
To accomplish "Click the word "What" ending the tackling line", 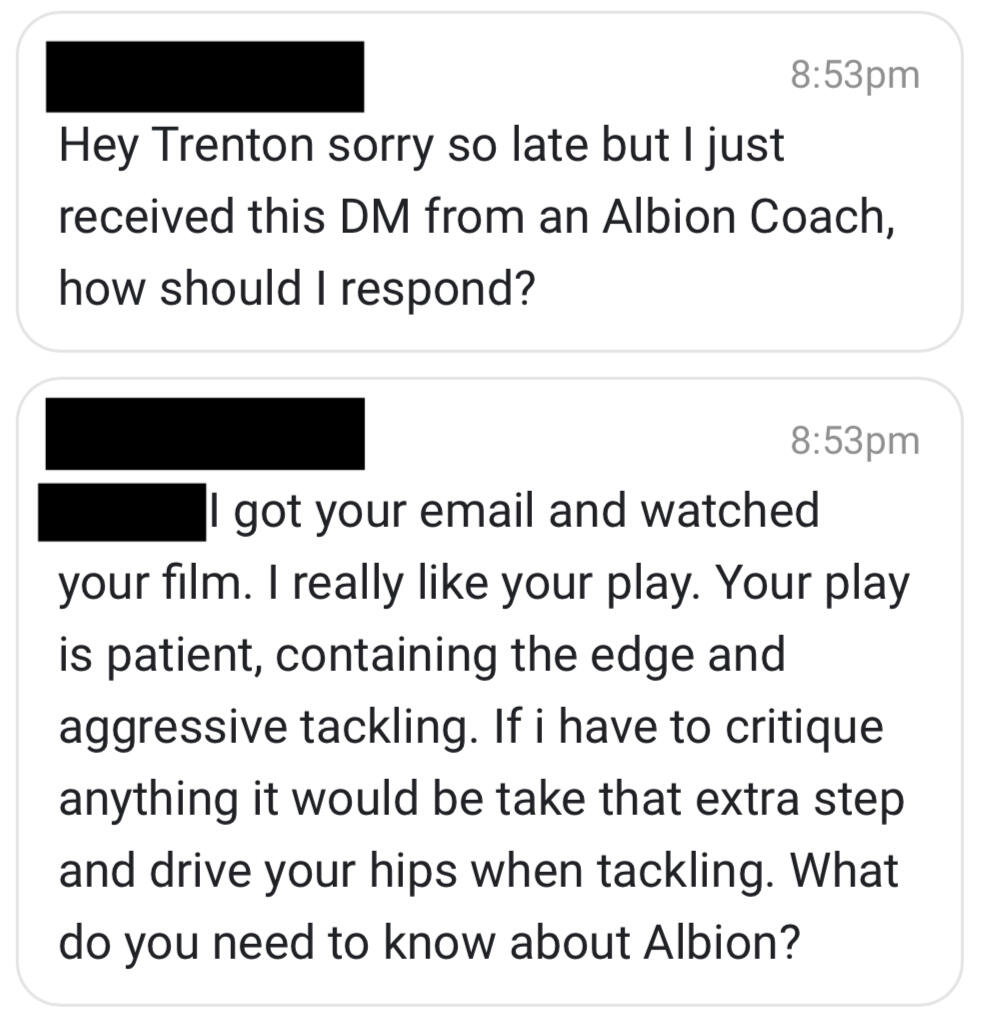I will click(845, 870).
